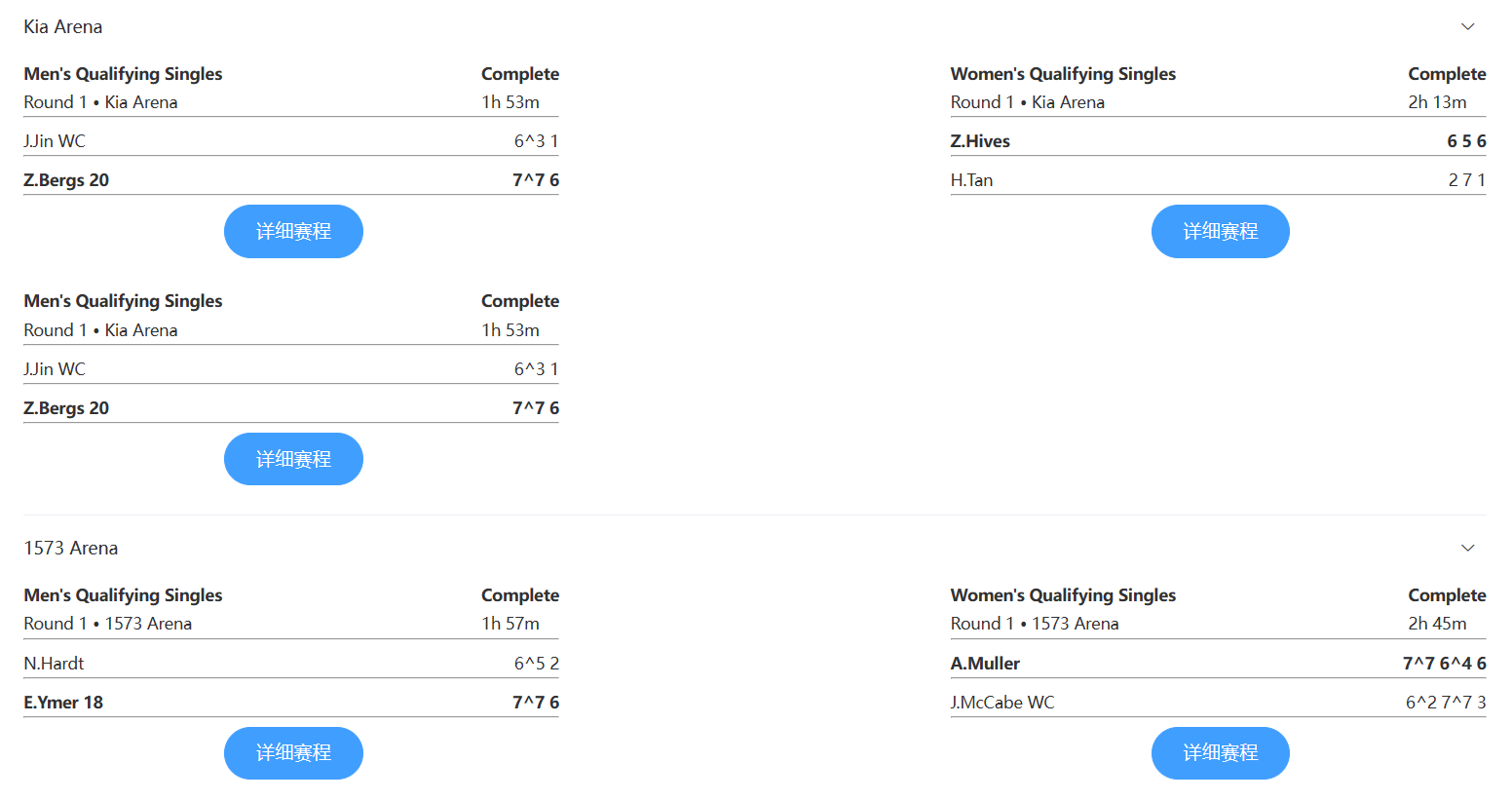Open details button for N.Hardt vs E.Ymer

[x=293, y=752]
